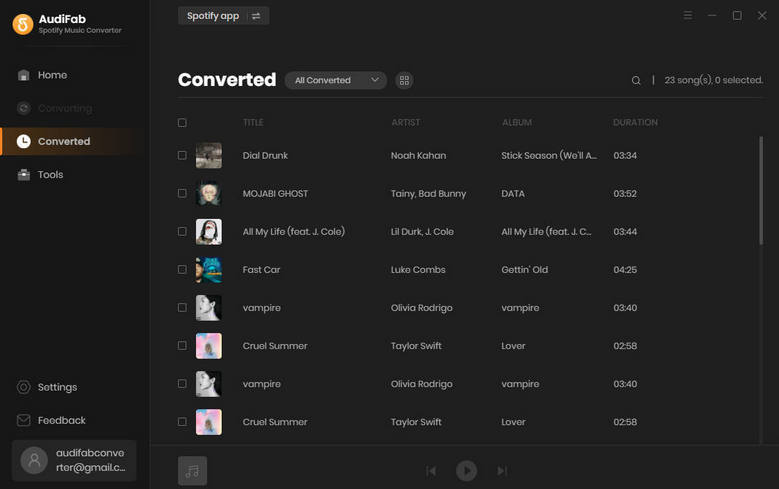
Task: Switch to grid view layout
Action: 404,80
